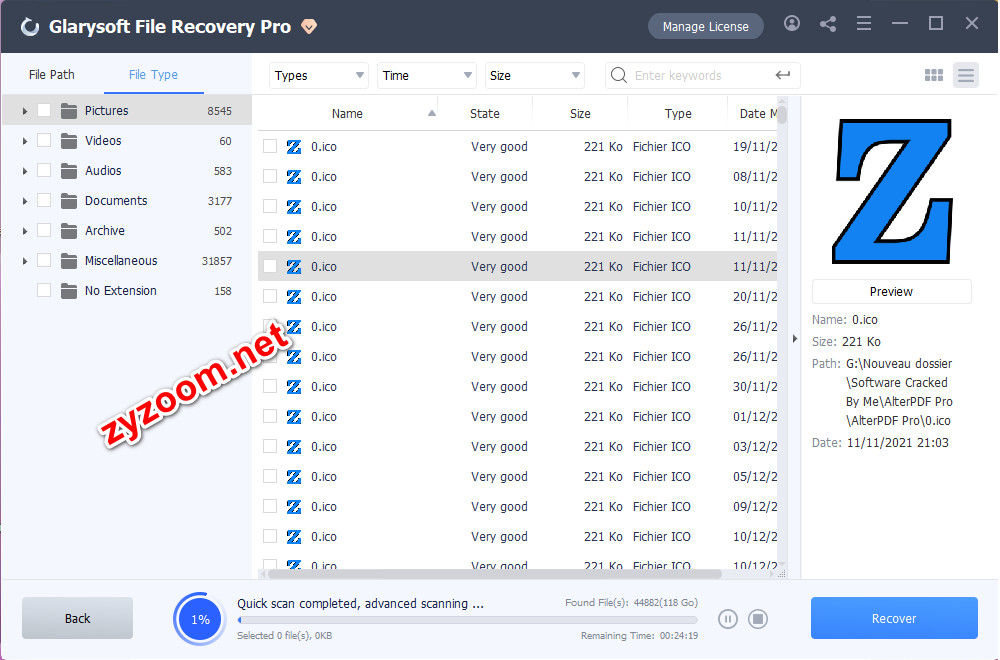The image size is (1000, 660).
Task: Check the Documents category checkbox
Action: point(44,200)
